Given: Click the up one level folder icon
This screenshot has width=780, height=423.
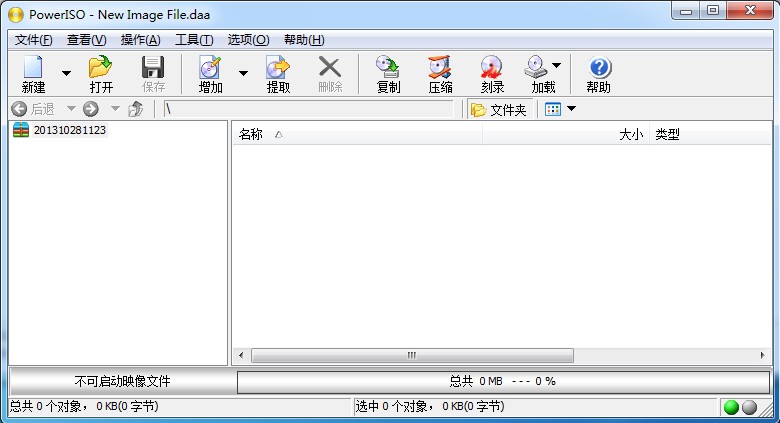Looking at the screenshot, I should point(135,108).
